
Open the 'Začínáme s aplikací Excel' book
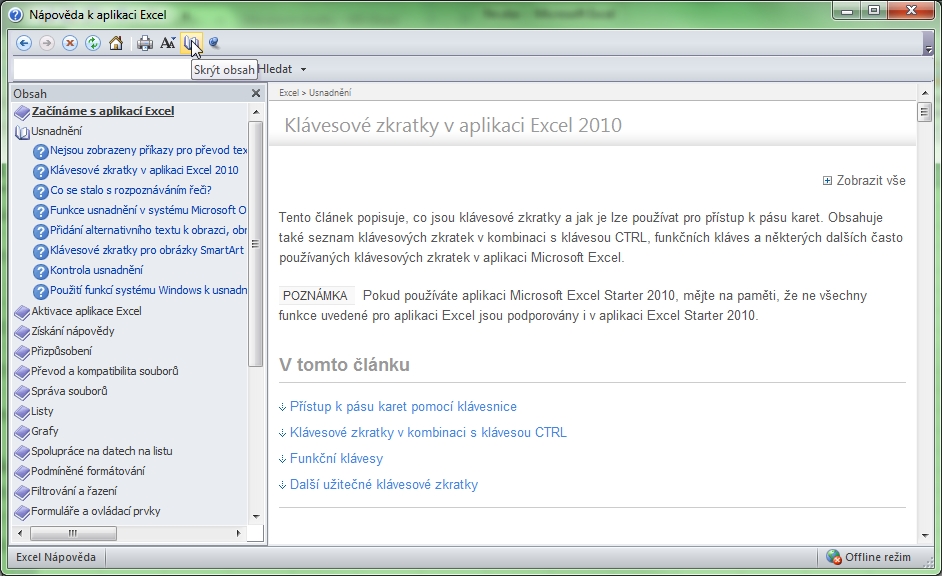click(x=103, y=111)
